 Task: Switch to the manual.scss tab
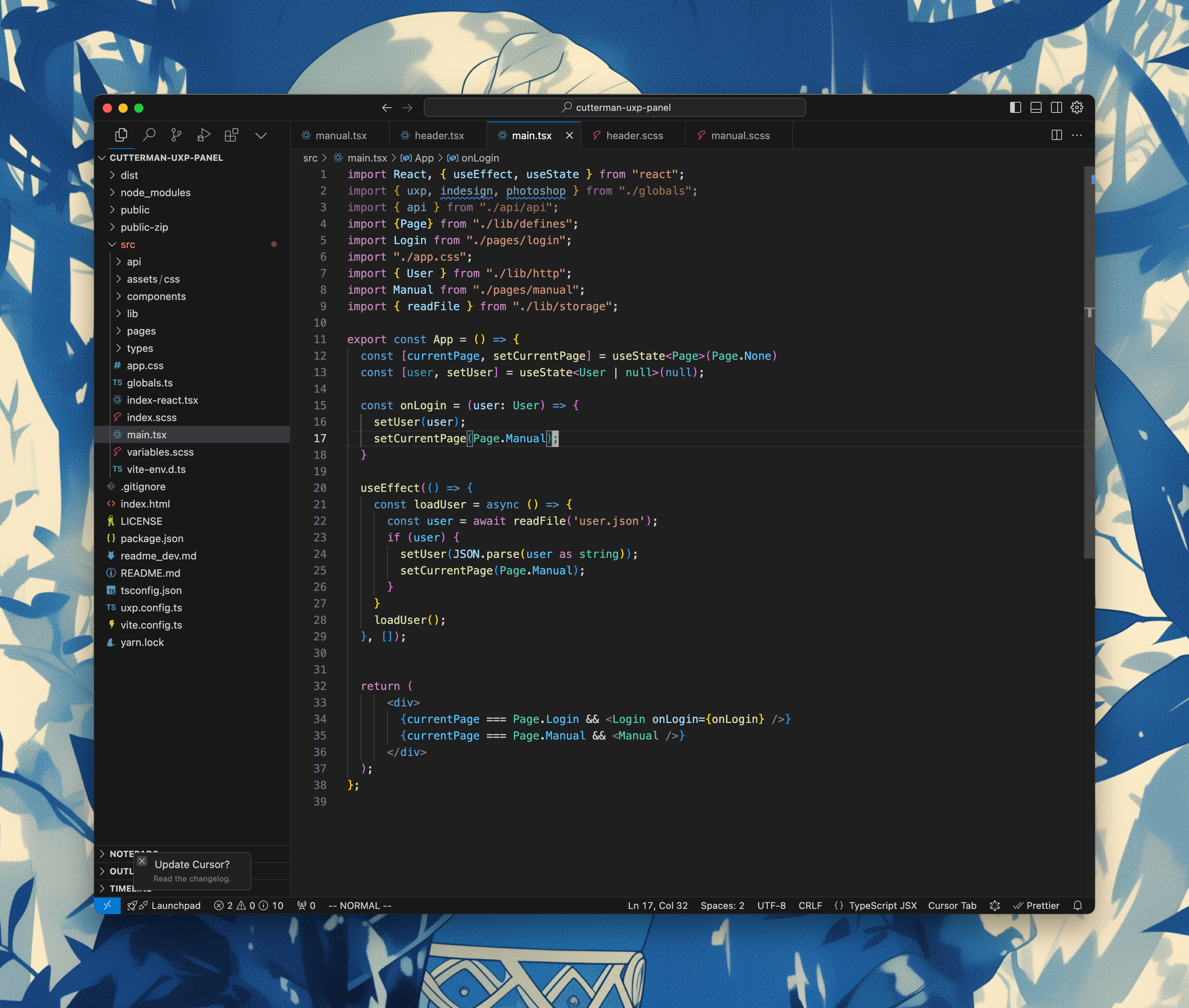click(739, 135)
